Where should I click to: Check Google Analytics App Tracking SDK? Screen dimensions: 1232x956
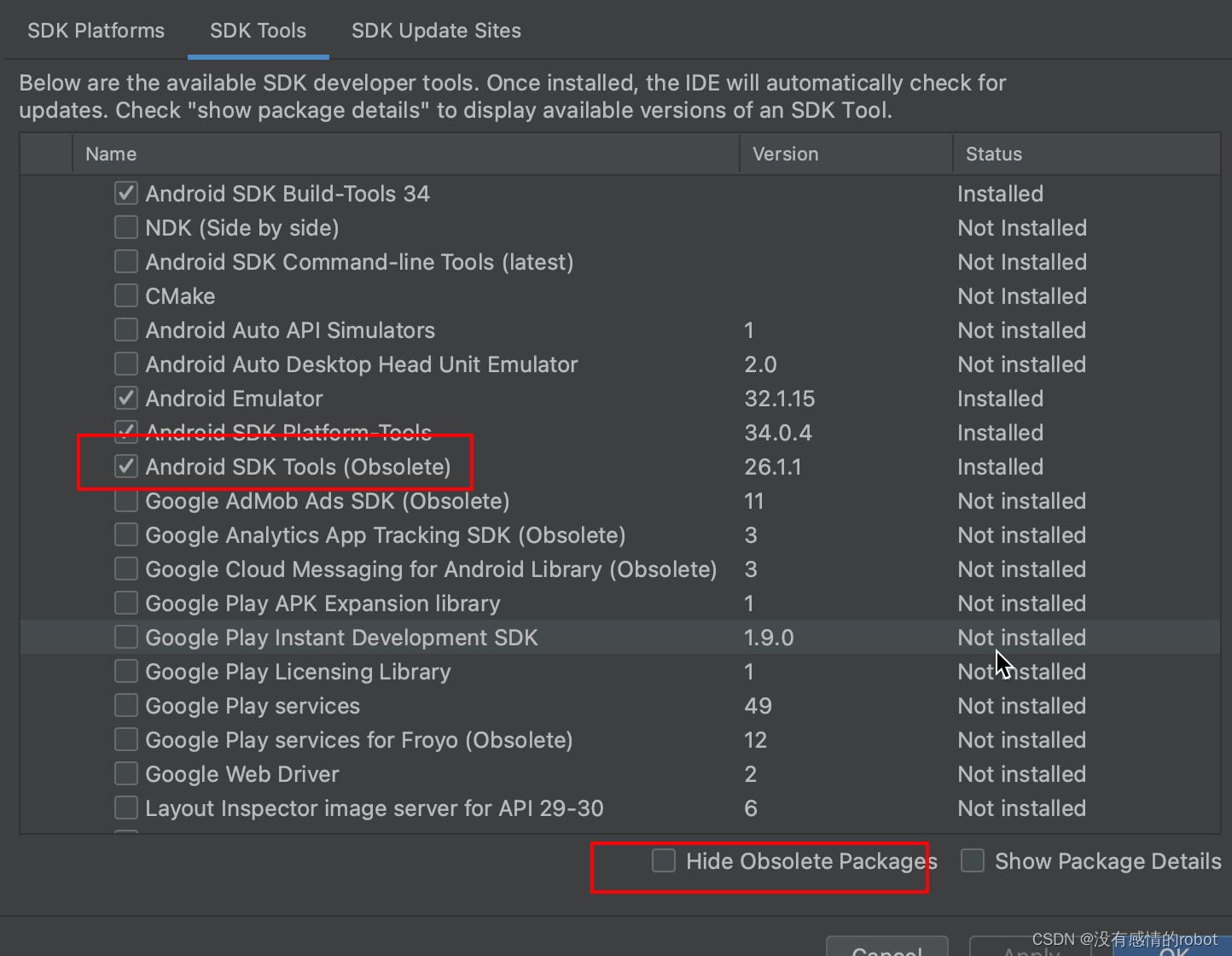coord(126,534)
